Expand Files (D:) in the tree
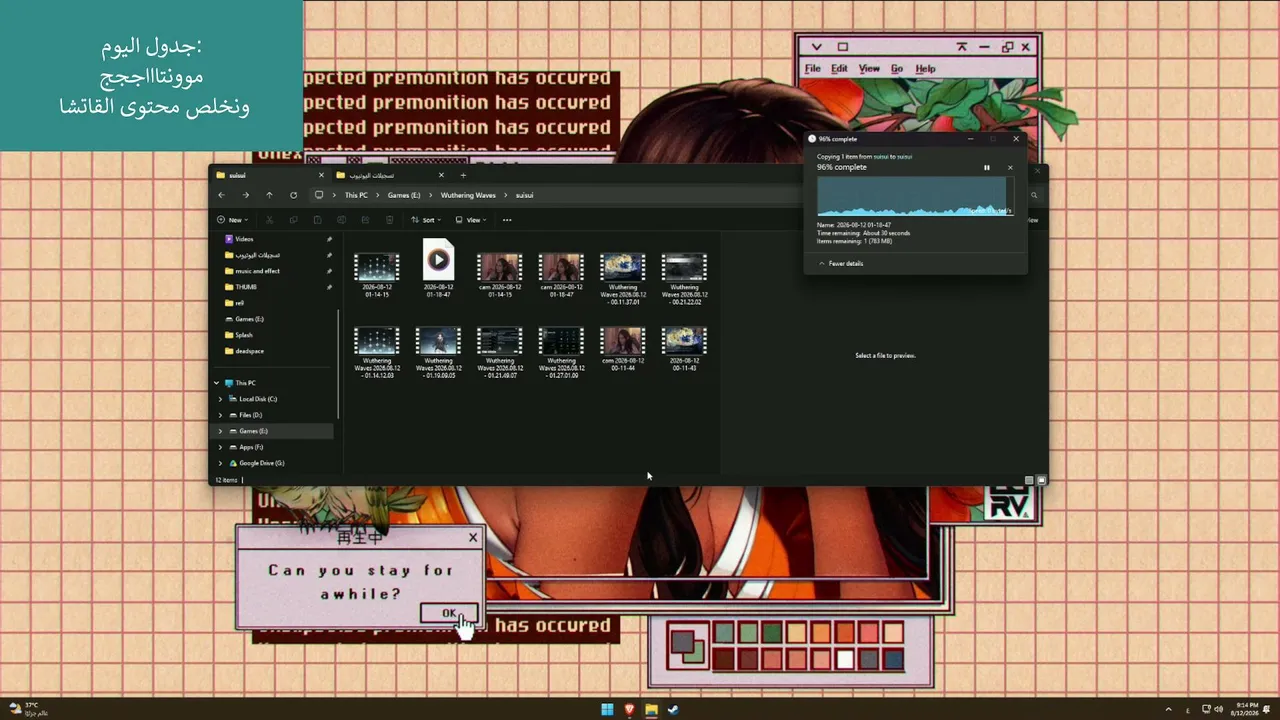The height and width of the screenshot is (720, 1280). pos(221,415)
